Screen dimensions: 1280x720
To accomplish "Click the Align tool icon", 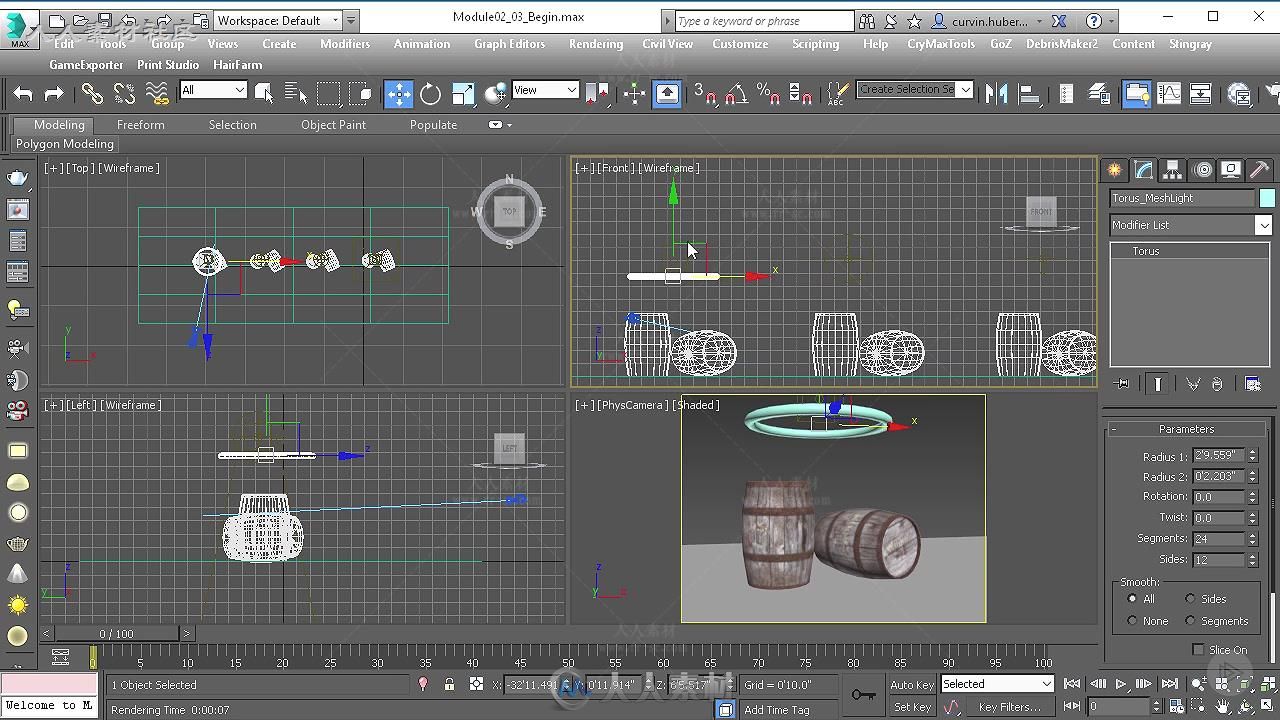I will pos(1028,94).
